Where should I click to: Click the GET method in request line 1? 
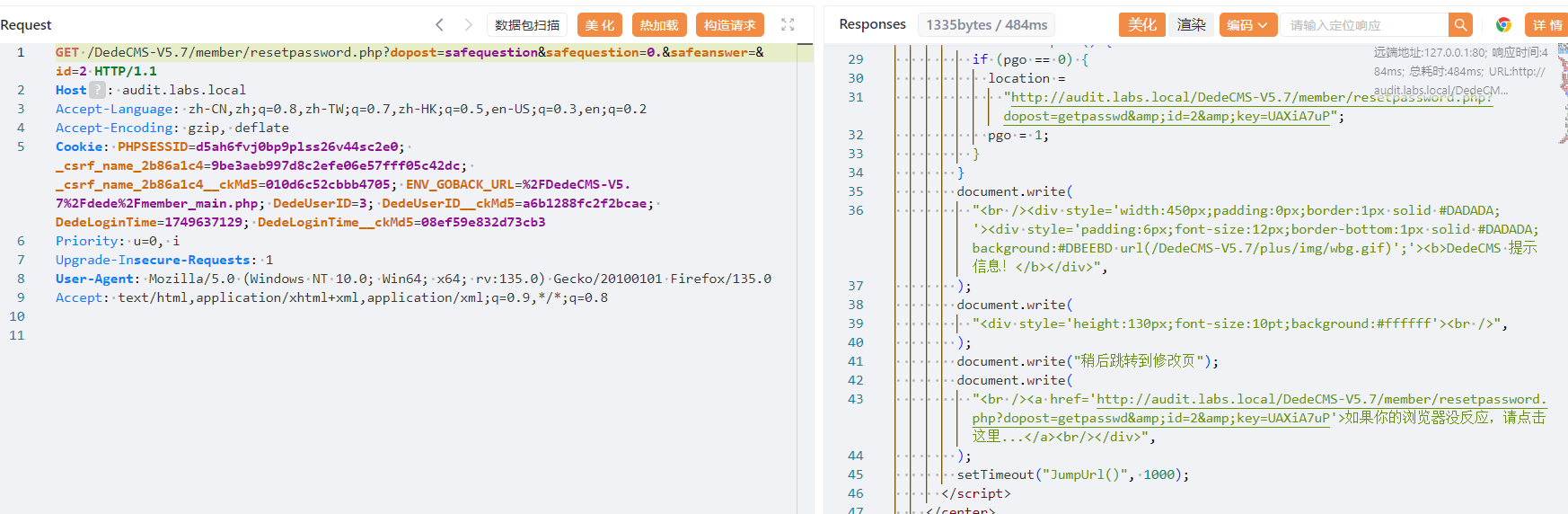67,52
